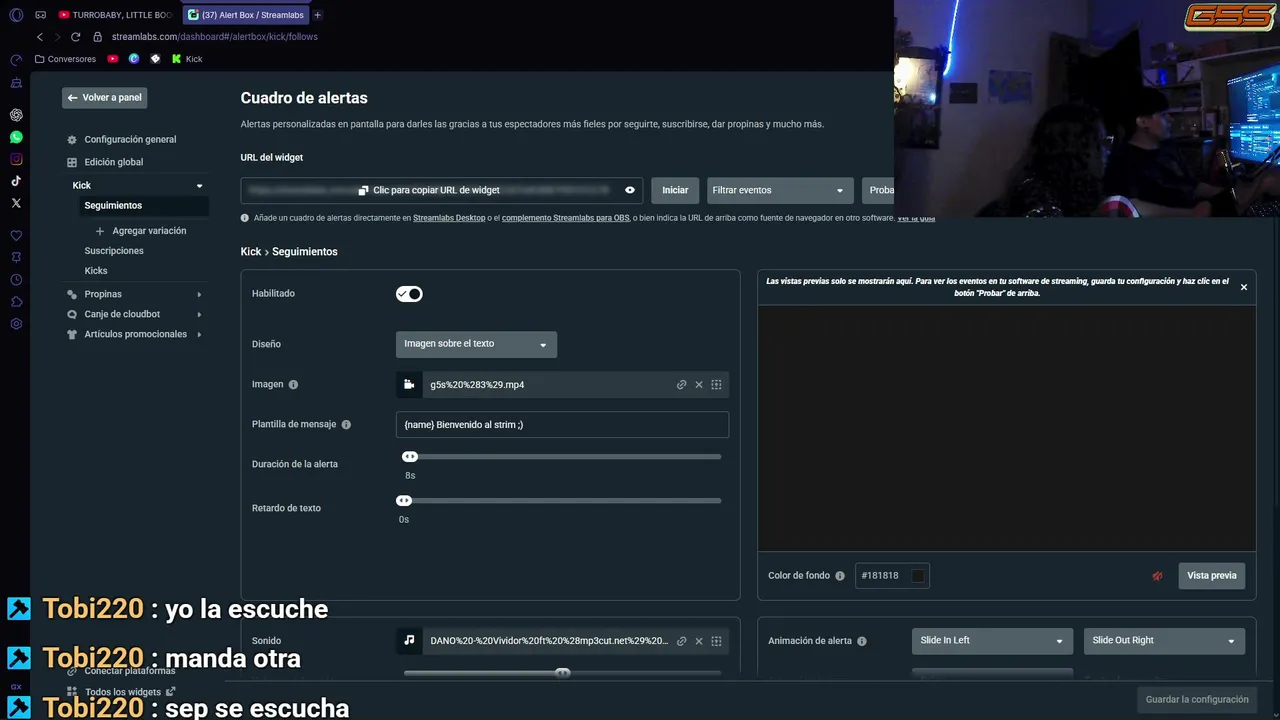Screen dimensions: 1280x720
Task: Click the Opera logo menu icon
Action: 16,15
